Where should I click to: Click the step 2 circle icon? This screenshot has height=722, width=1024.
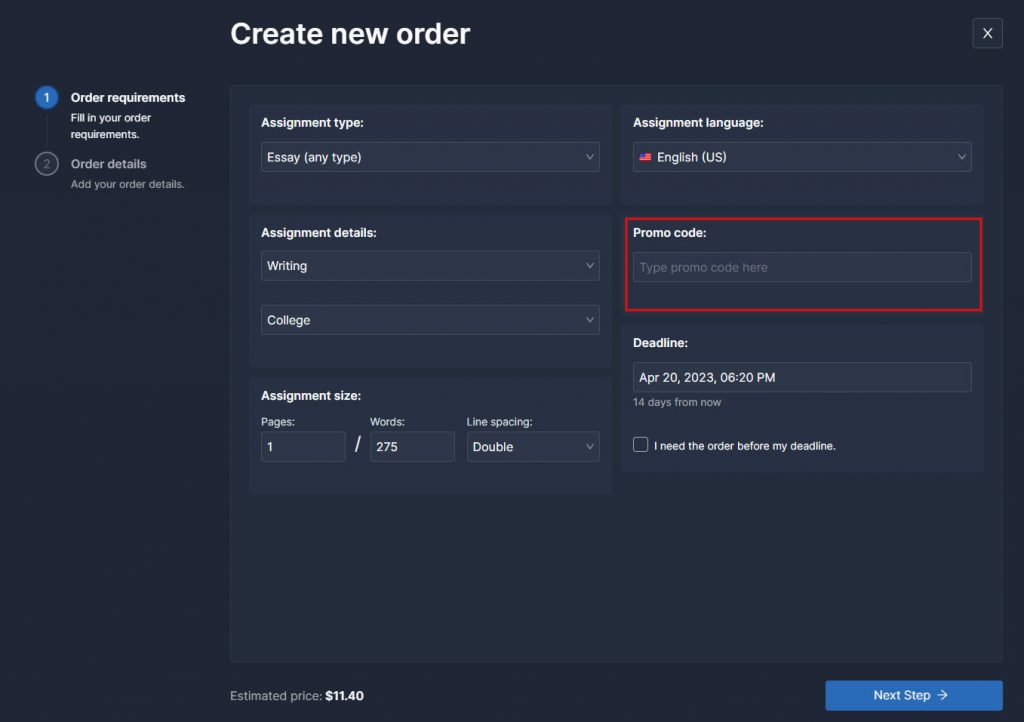(x=46, y=164)
